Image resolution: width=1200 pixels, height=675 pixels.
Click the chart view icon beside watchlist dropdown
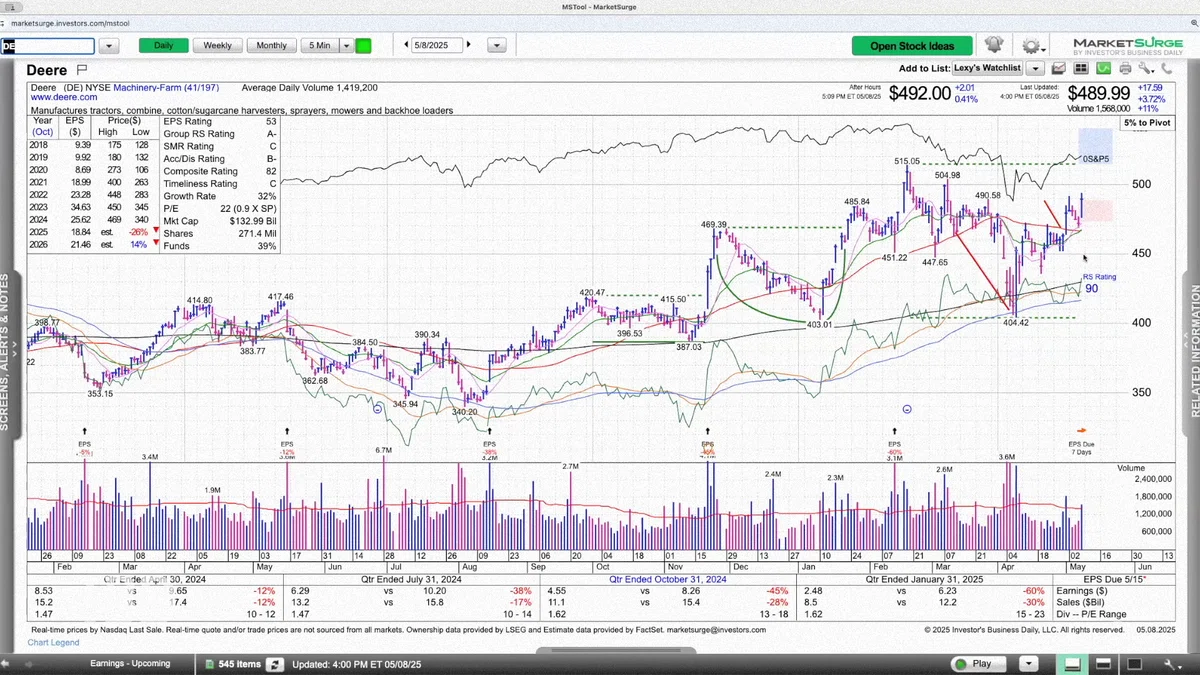[x=1058, y=68]
